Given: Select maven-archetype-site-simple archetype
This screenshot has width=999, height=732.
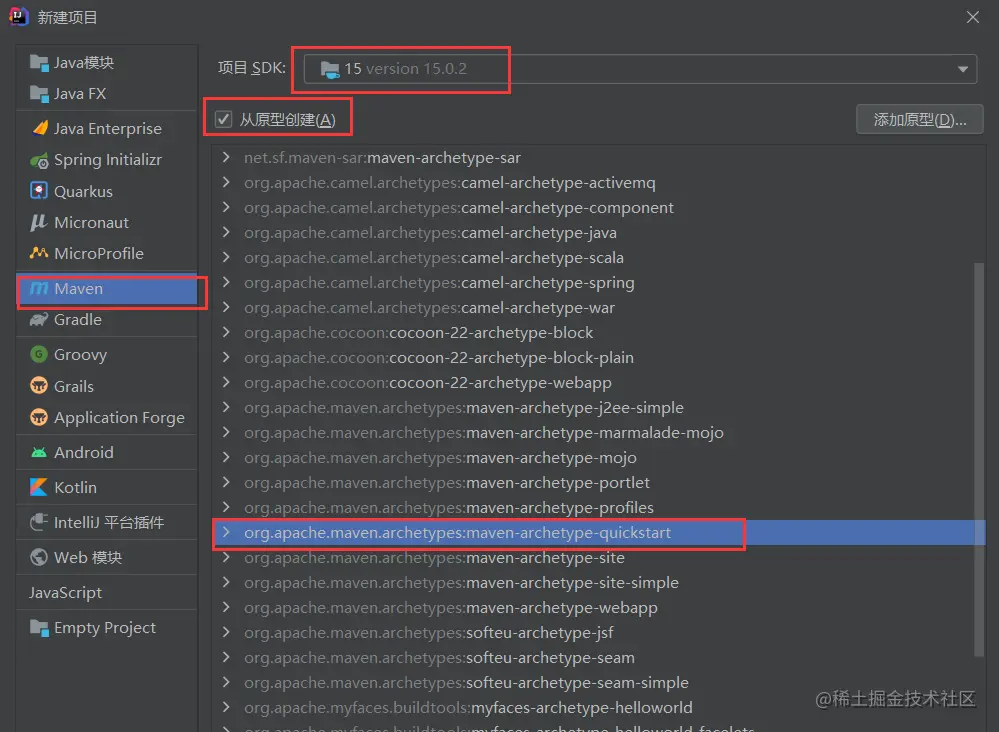Looking at the screenshot, I should 599,582.
